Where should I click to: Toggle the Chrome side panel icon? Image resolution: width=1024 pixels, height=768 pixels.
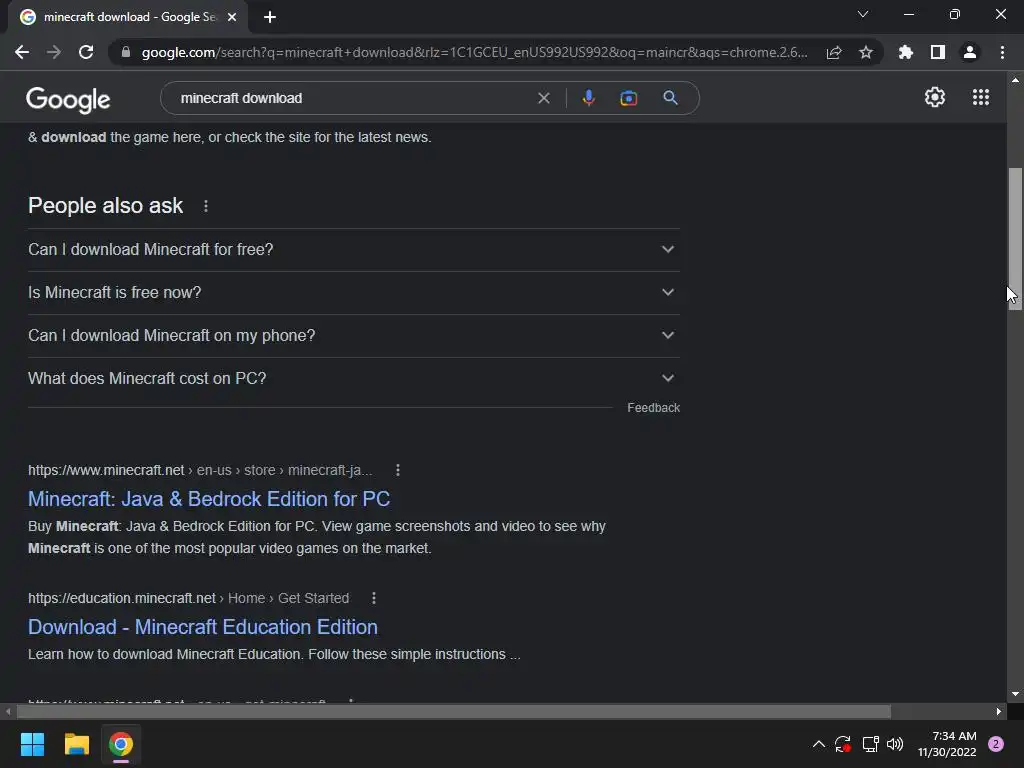938,52
